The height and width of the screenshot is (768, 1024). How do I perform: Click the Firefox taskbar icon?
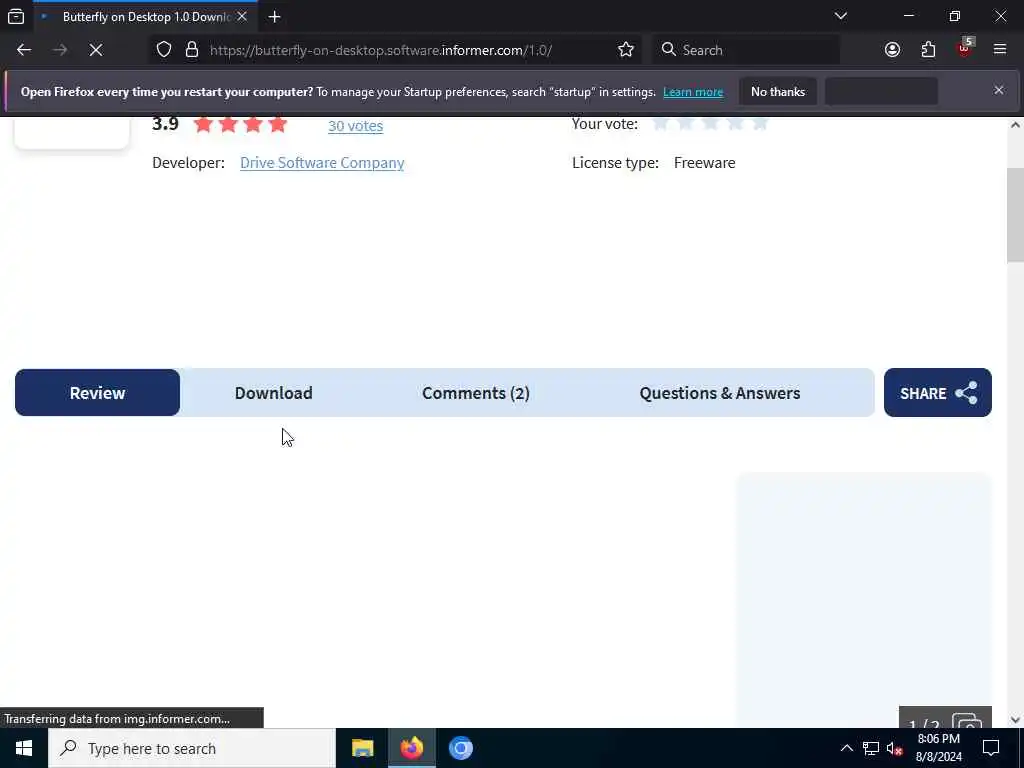tap(411, 748)
